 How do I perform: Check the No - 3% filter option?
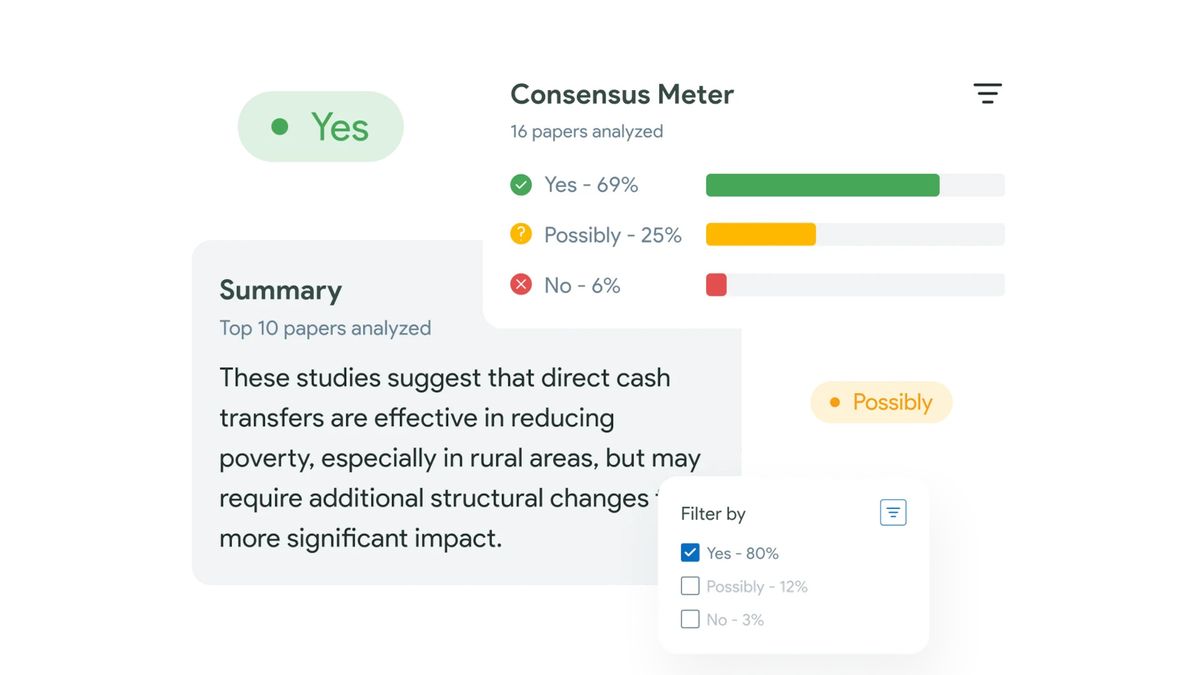click(x=690, y=619)
